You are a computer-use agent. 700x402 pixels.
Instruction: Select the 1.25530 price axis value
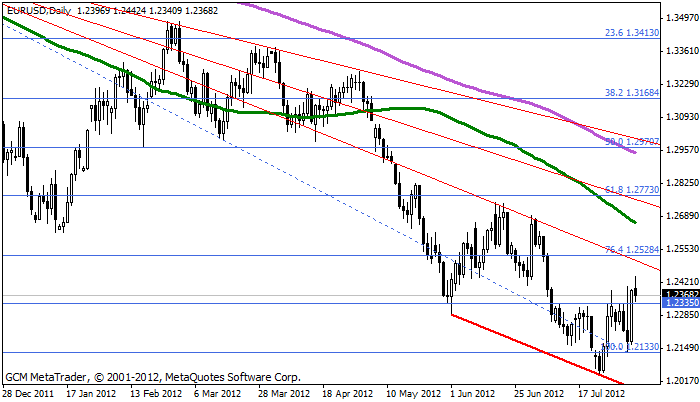click(x=682, y=248)
